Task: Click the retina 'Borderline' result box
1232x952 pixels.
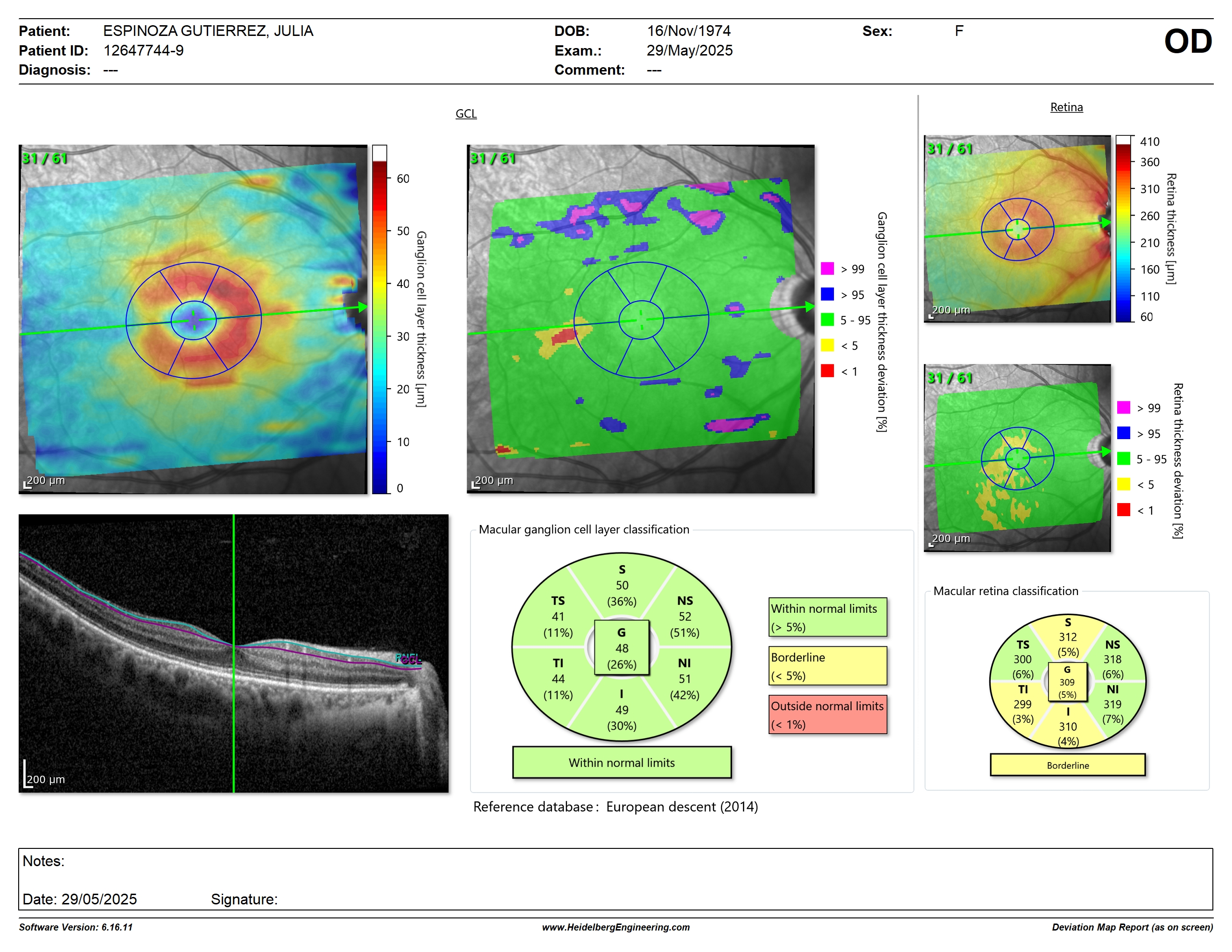Action: click(x=1067, y=765)
